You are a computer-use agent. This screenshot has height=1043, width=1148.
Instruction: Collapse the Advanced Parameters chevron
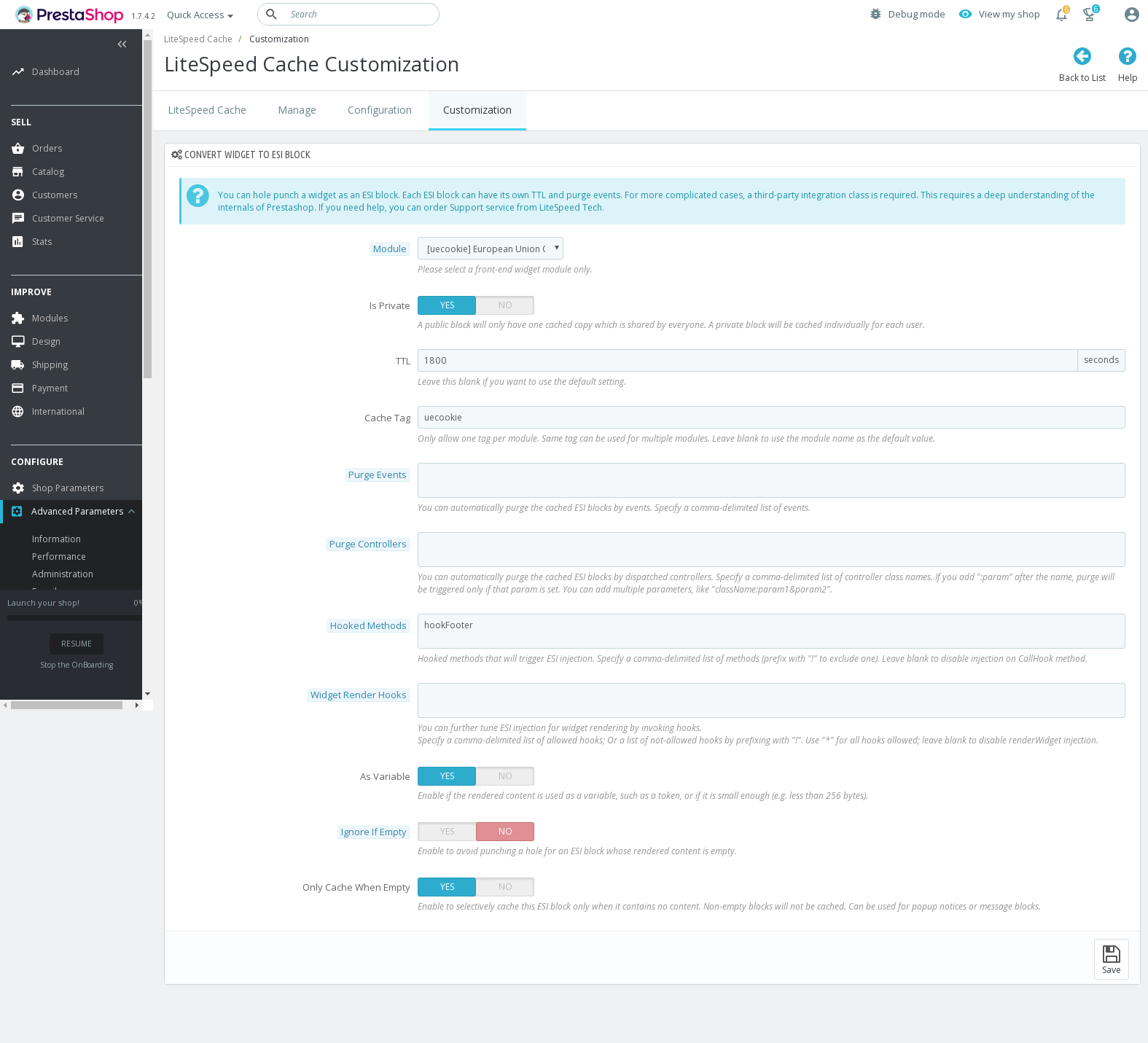[132, 511]
